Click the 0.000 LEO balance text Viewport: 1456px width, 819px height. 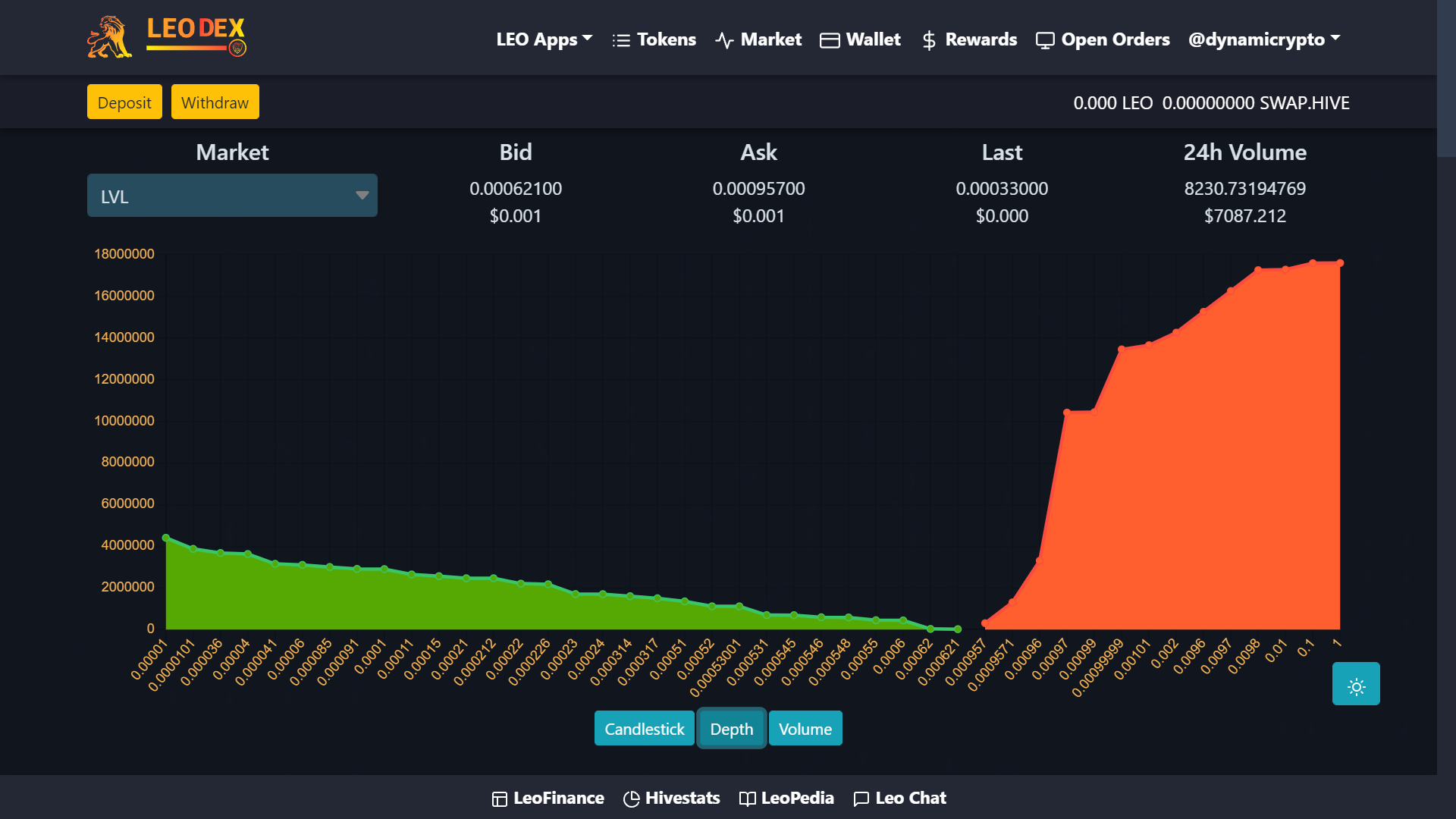[1112, 103]
